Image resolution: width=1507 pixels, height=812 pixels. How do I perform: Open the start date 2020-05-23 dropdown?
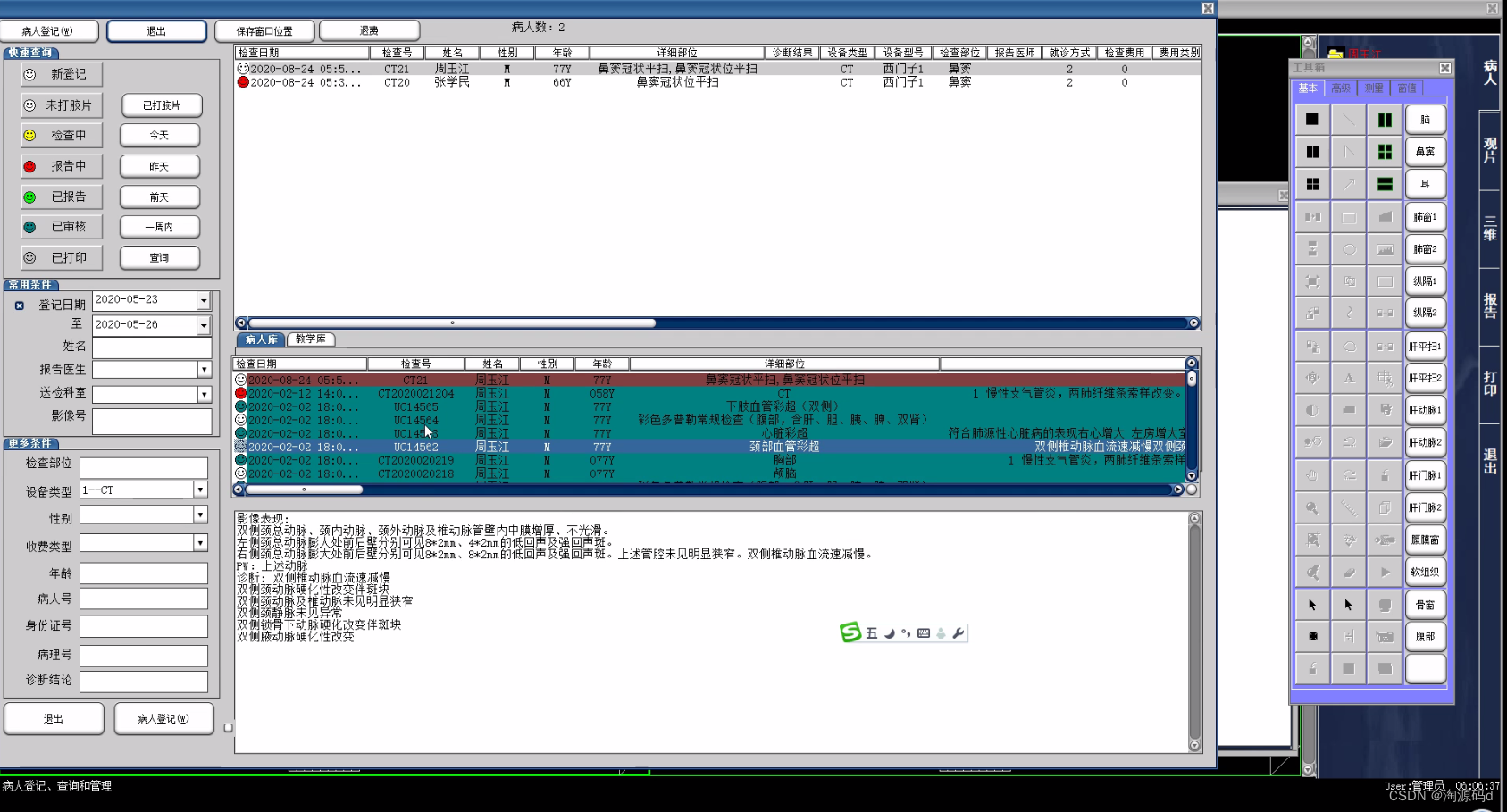coord(204,301)
